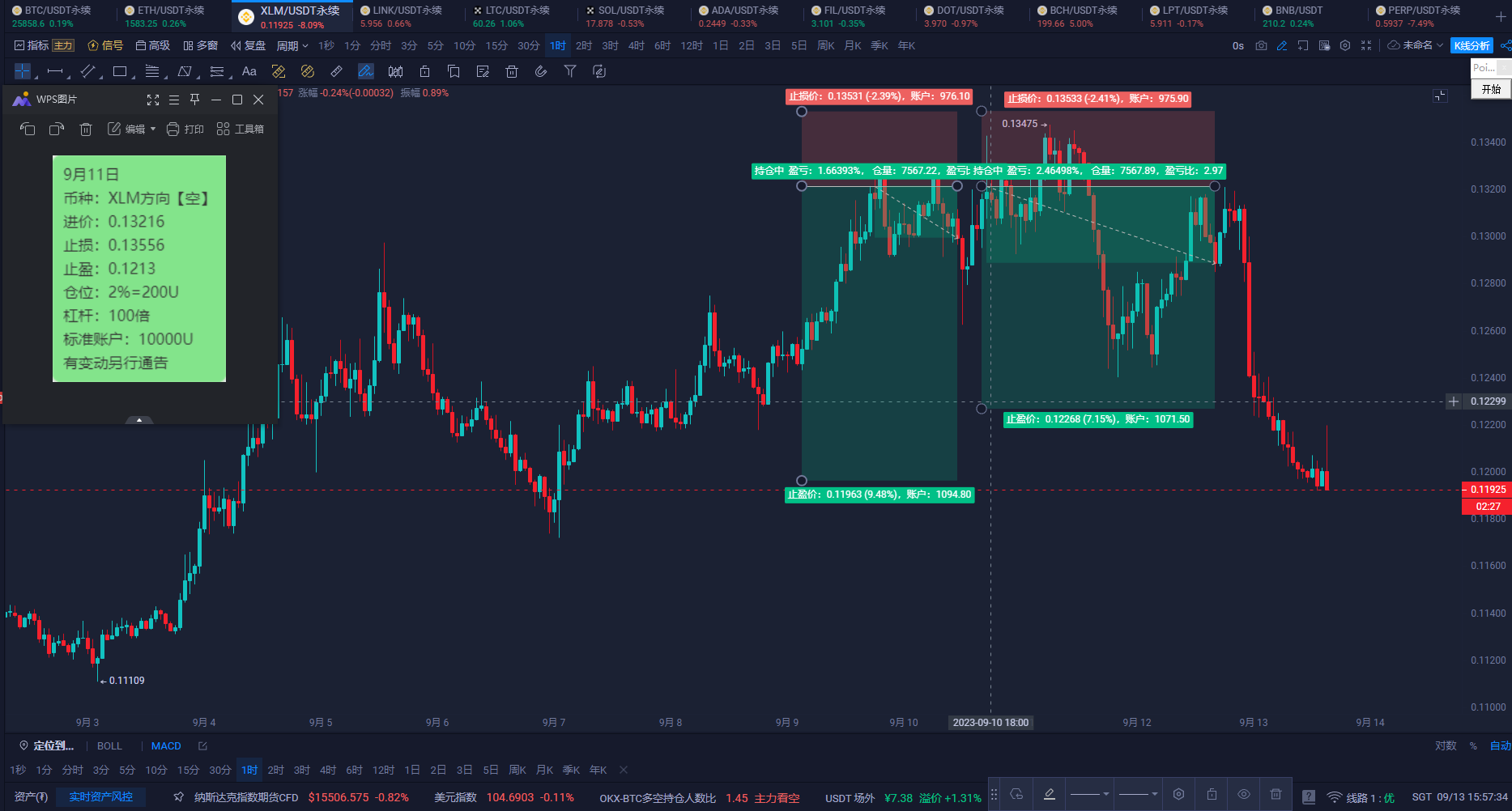
Task: Rotate the WPS image counterclockwise
Action: click(x=28, y=129)
